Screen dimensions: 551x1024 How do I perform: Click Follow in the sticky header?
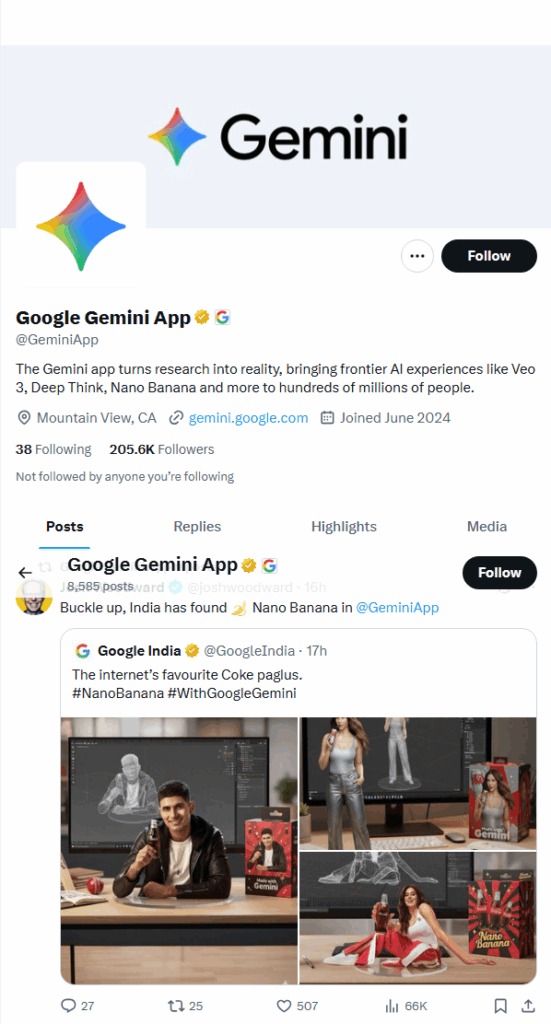coord(499,573)
